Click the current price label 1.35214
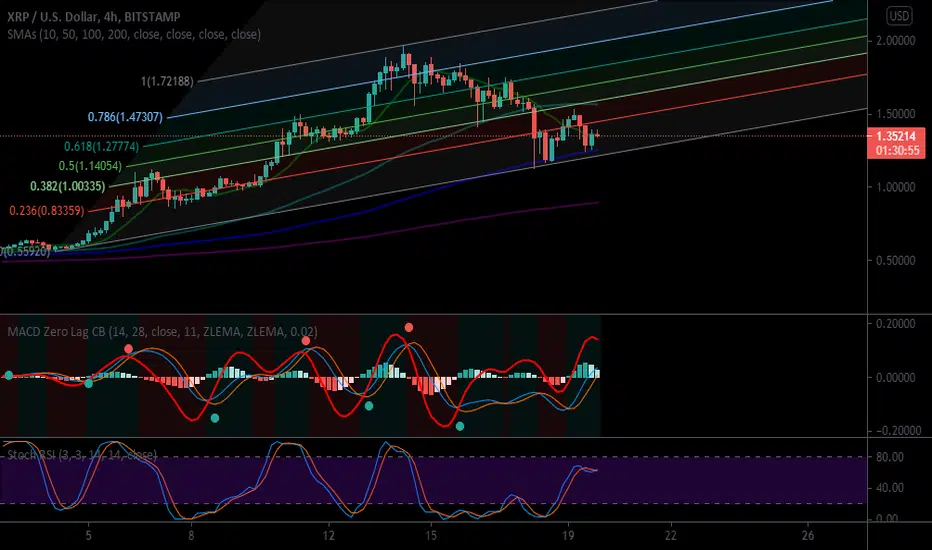This screenshot has width=932, height=550. pos(896,136)
